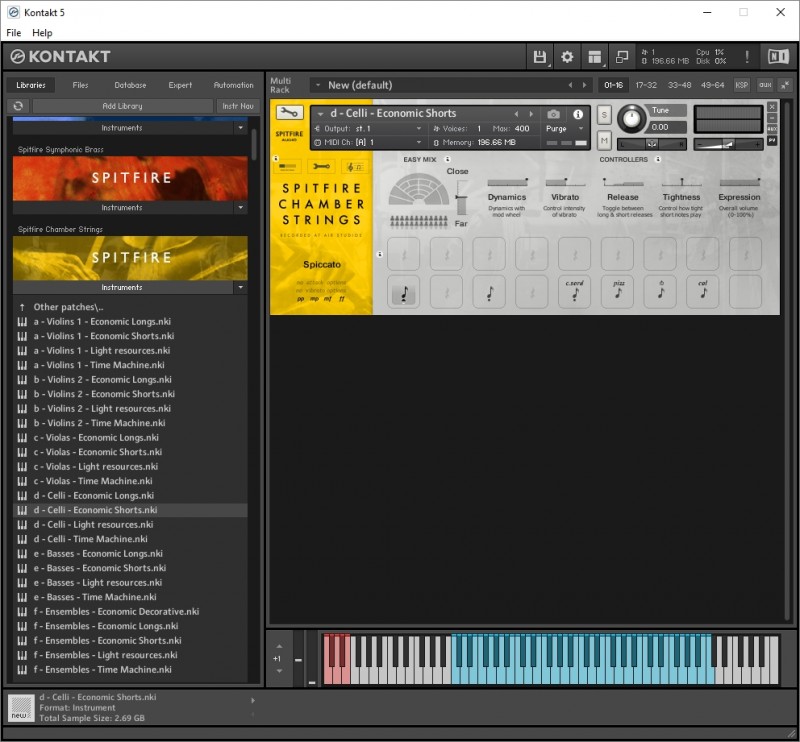Click the Easy Mix info icon
The image size is (800, 742).
447,159
